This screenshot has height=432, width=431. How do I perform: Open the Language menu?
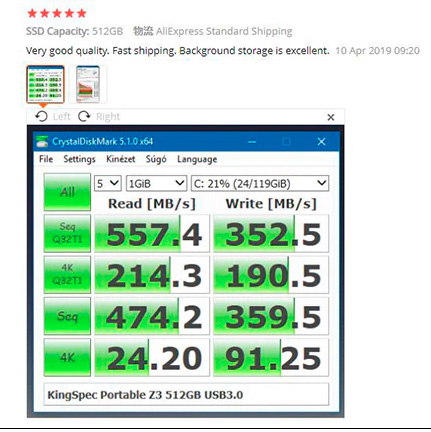point(197,159)
